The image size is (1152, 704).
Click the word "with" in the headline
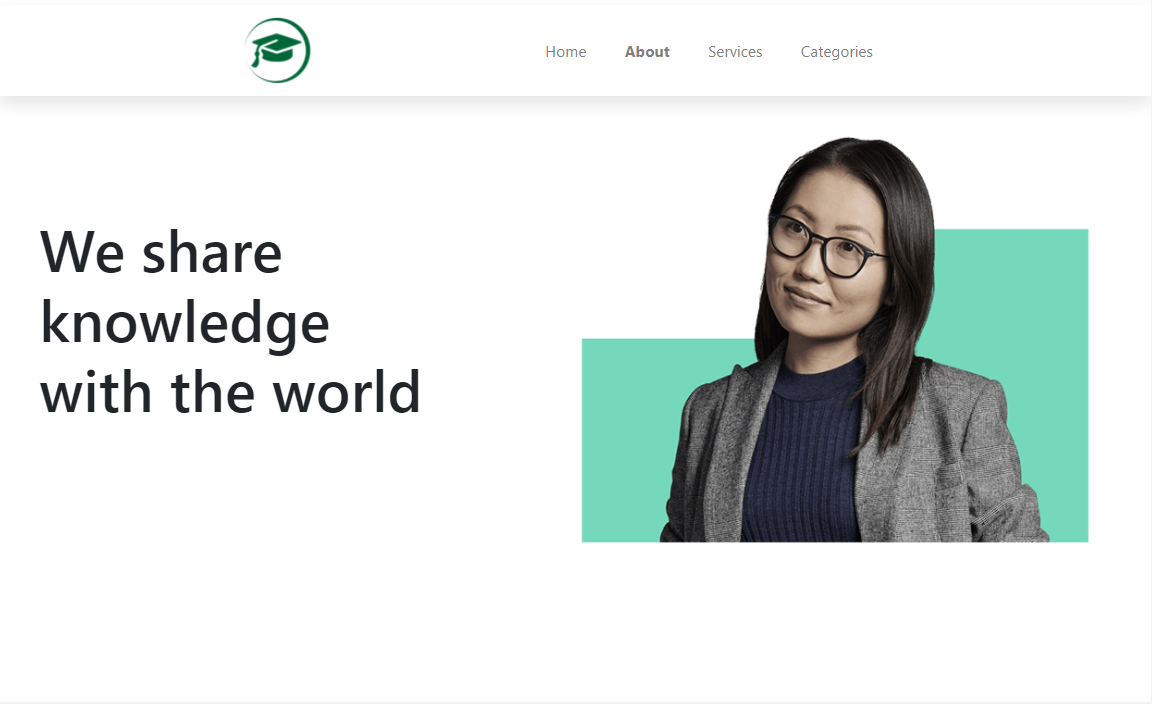[96, 392]
